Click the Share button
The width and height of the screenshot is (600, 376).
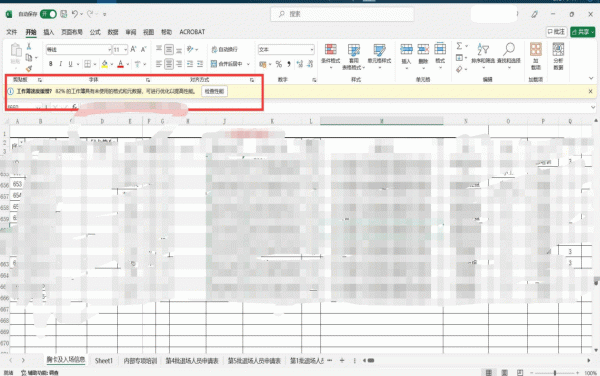click(583, 32)
